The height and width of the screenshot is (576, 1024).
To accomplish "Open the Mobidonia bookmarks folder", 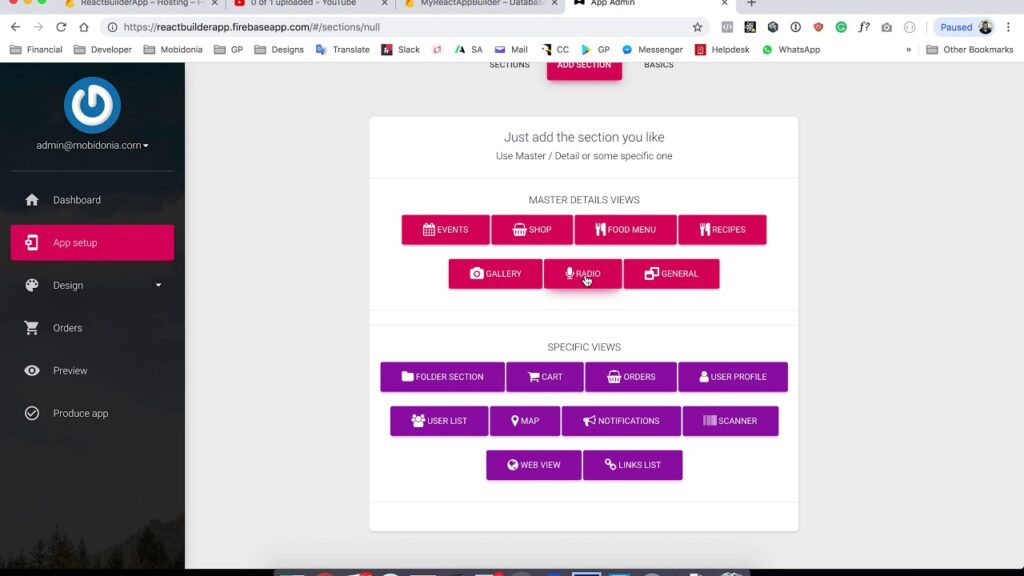I will coord(173,50).
